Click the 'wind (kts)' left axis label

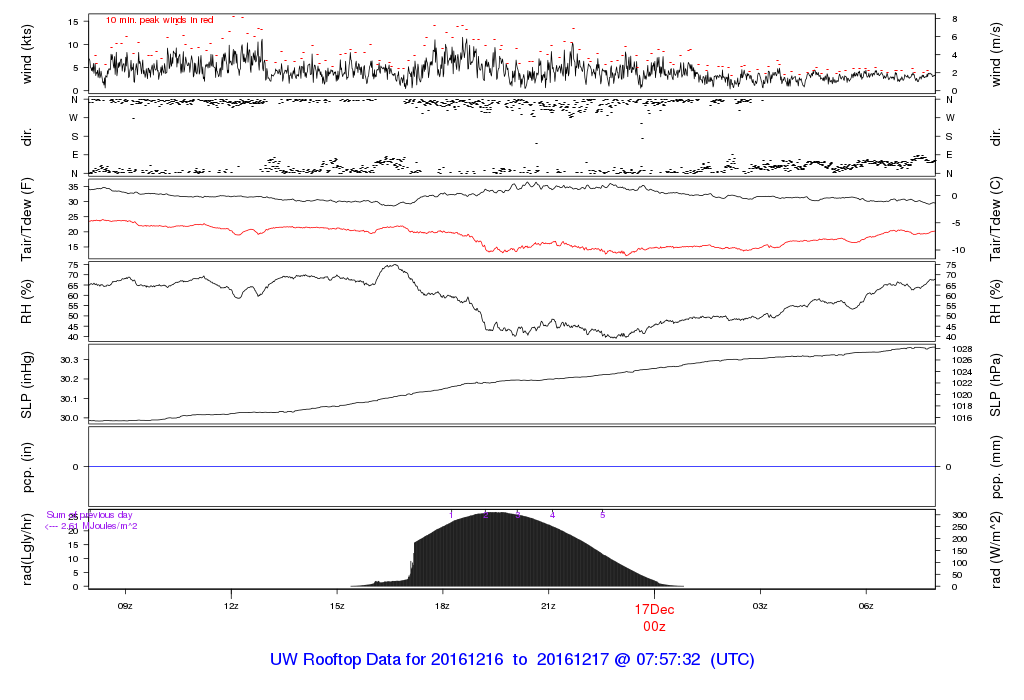point(27,52)
